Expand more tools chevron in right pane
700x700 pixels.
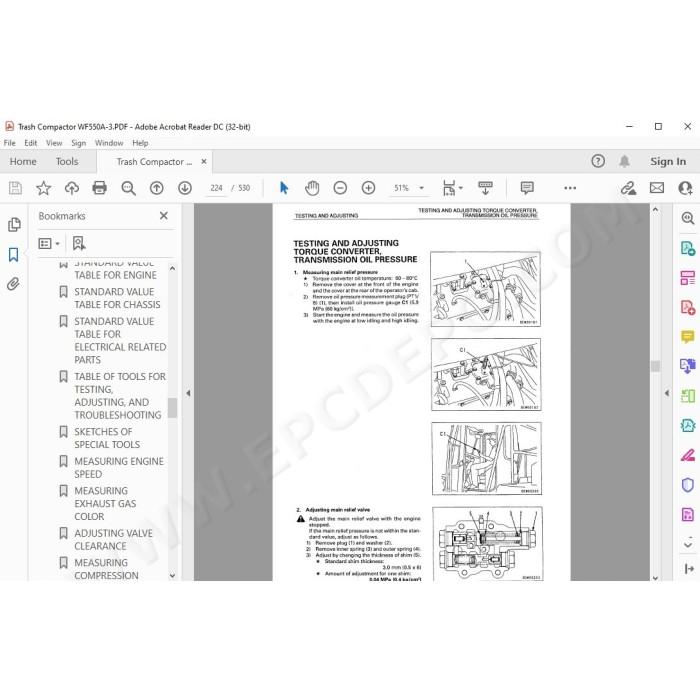tap(688, 545)
